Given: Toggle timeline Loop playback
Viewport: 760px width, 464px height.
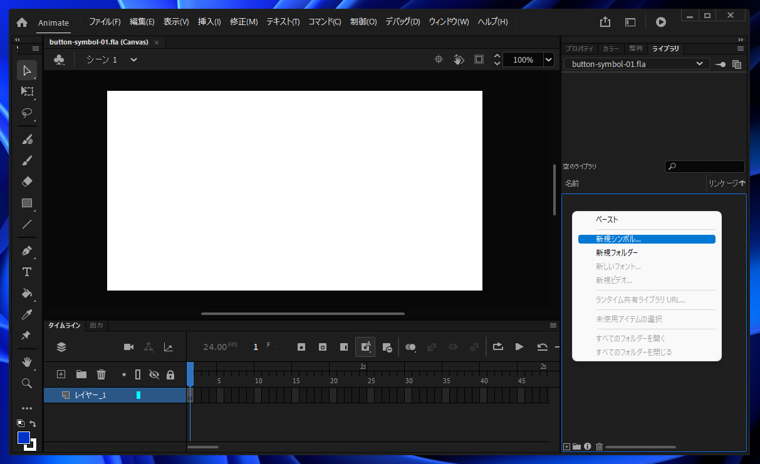Looking at the screenshot, I should (x=498, y=347).
